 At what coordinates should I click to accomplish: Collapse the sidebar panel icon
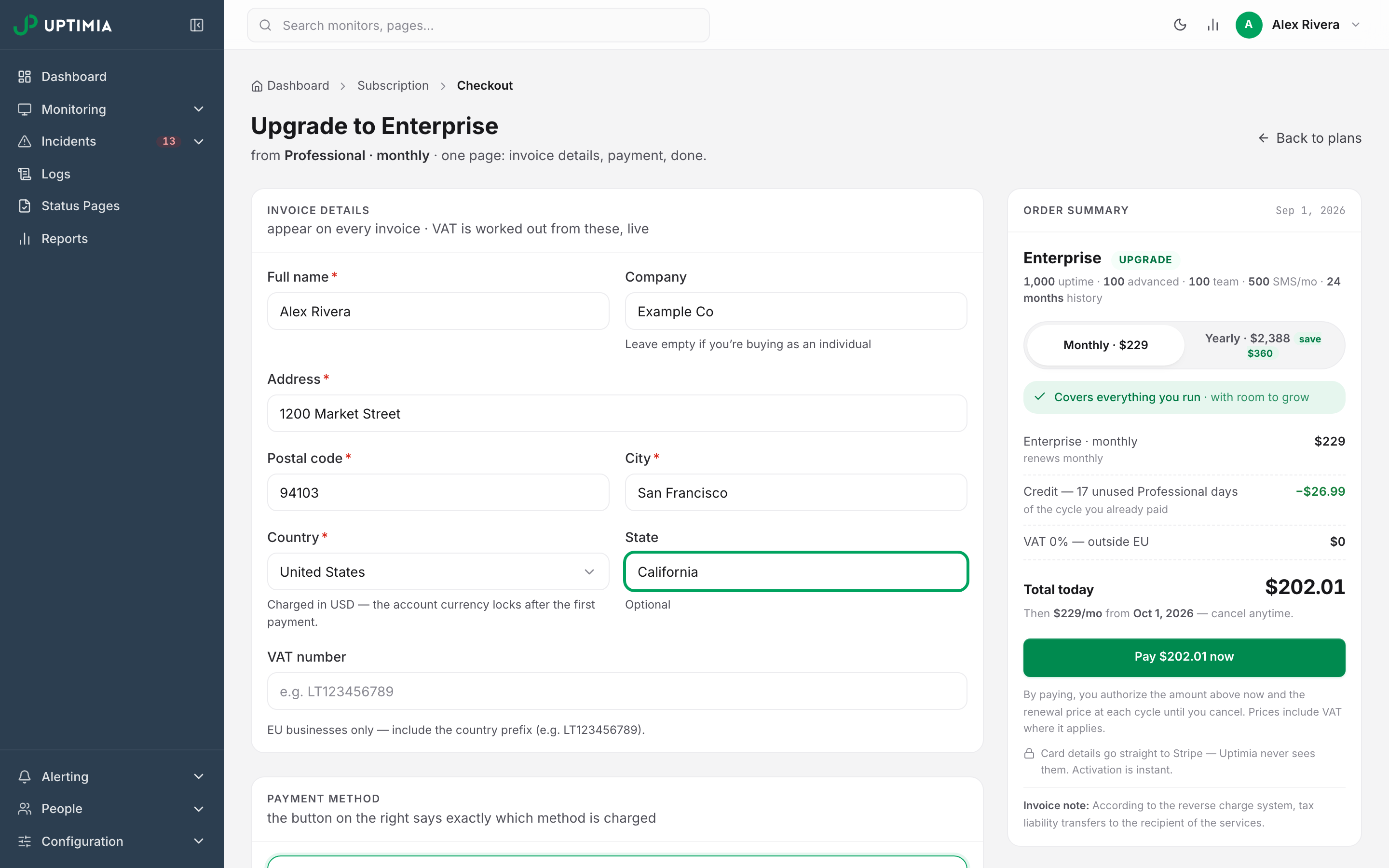point(197,25)
